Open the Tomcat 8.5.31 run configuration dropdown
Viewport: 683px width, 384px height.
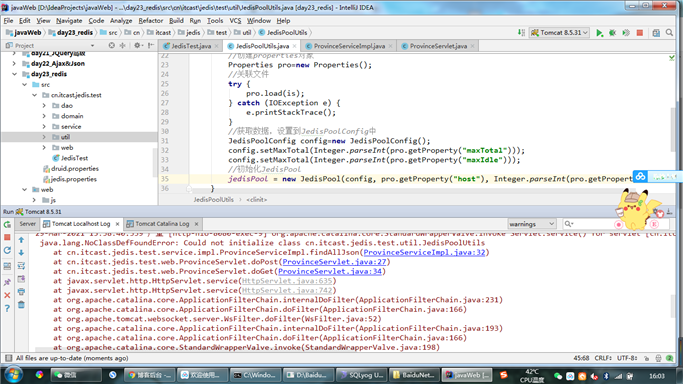(x=559, y=33)
